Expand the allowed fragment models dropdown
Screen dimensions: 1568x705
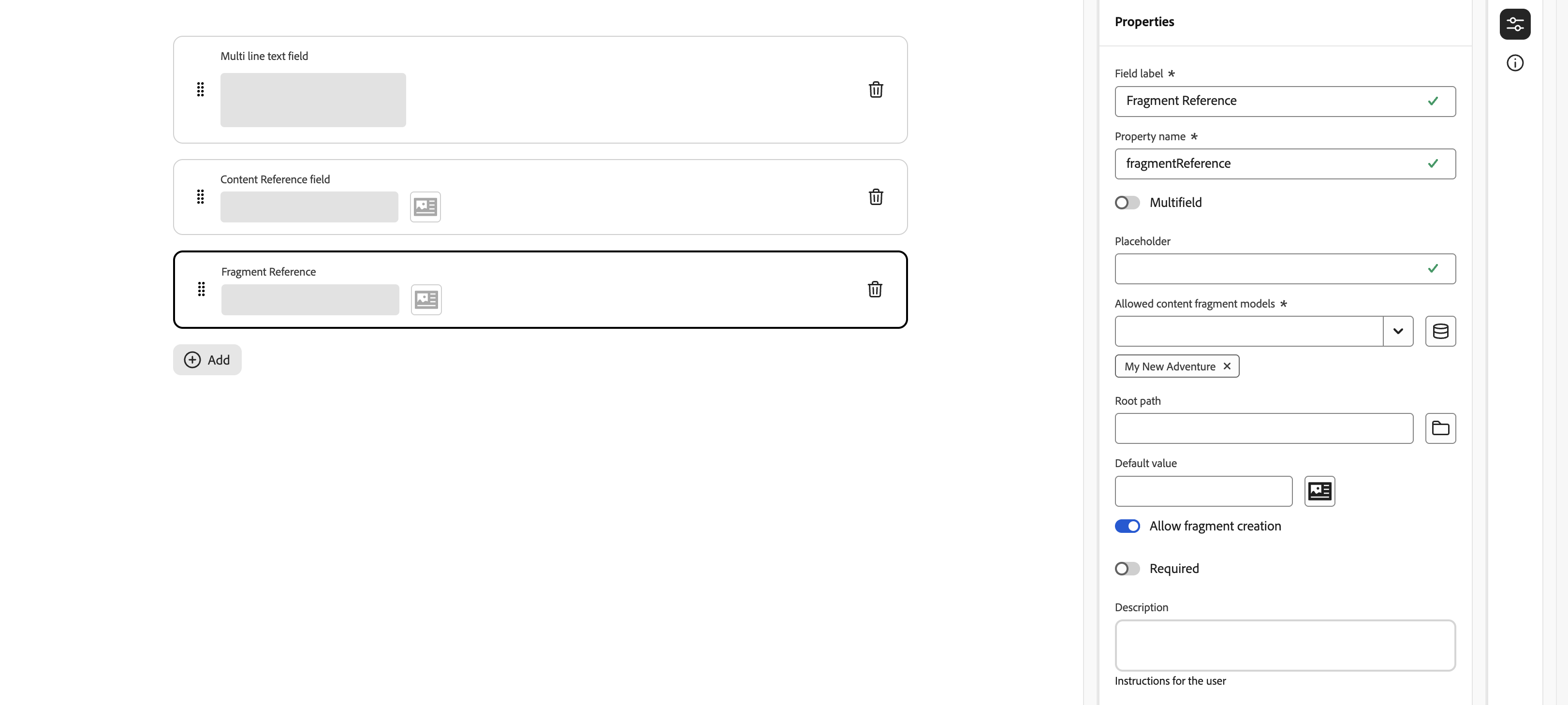(x=1397, y=331)
